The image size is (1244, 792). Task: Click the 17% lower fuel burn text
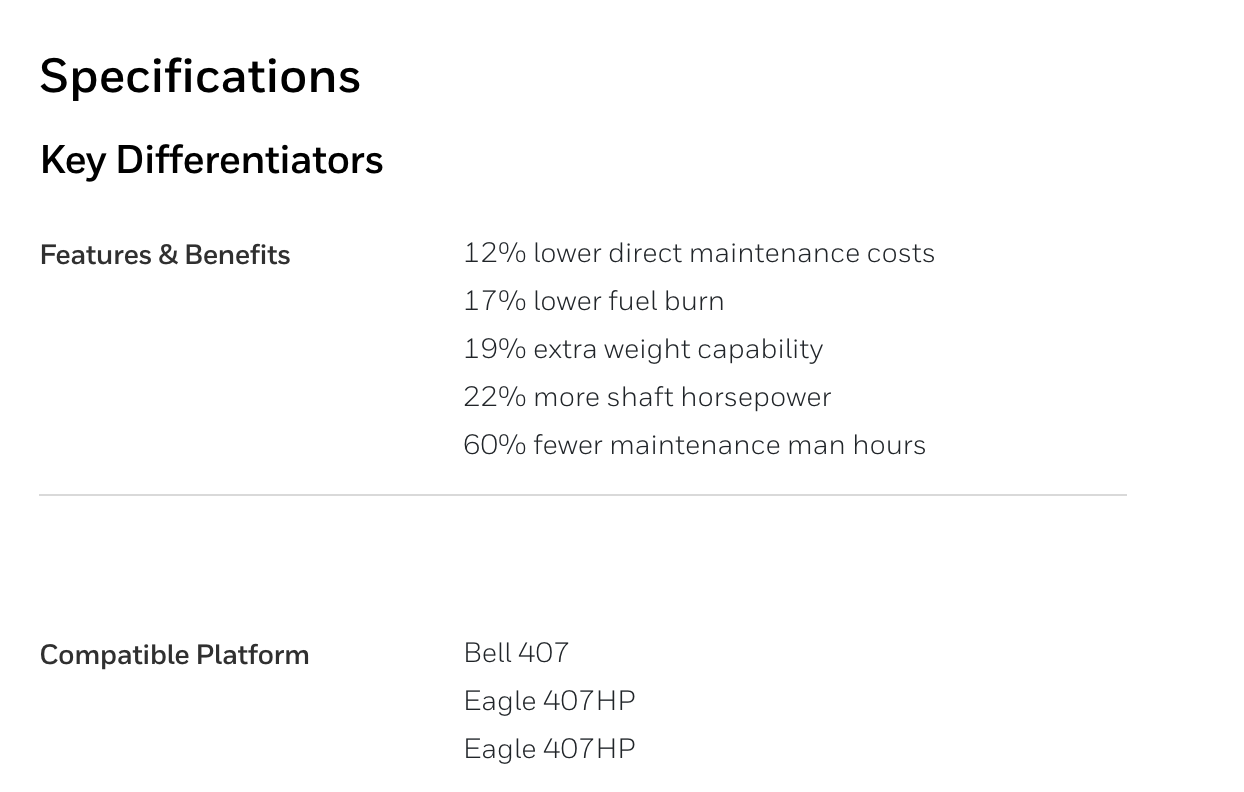point(594,301)
